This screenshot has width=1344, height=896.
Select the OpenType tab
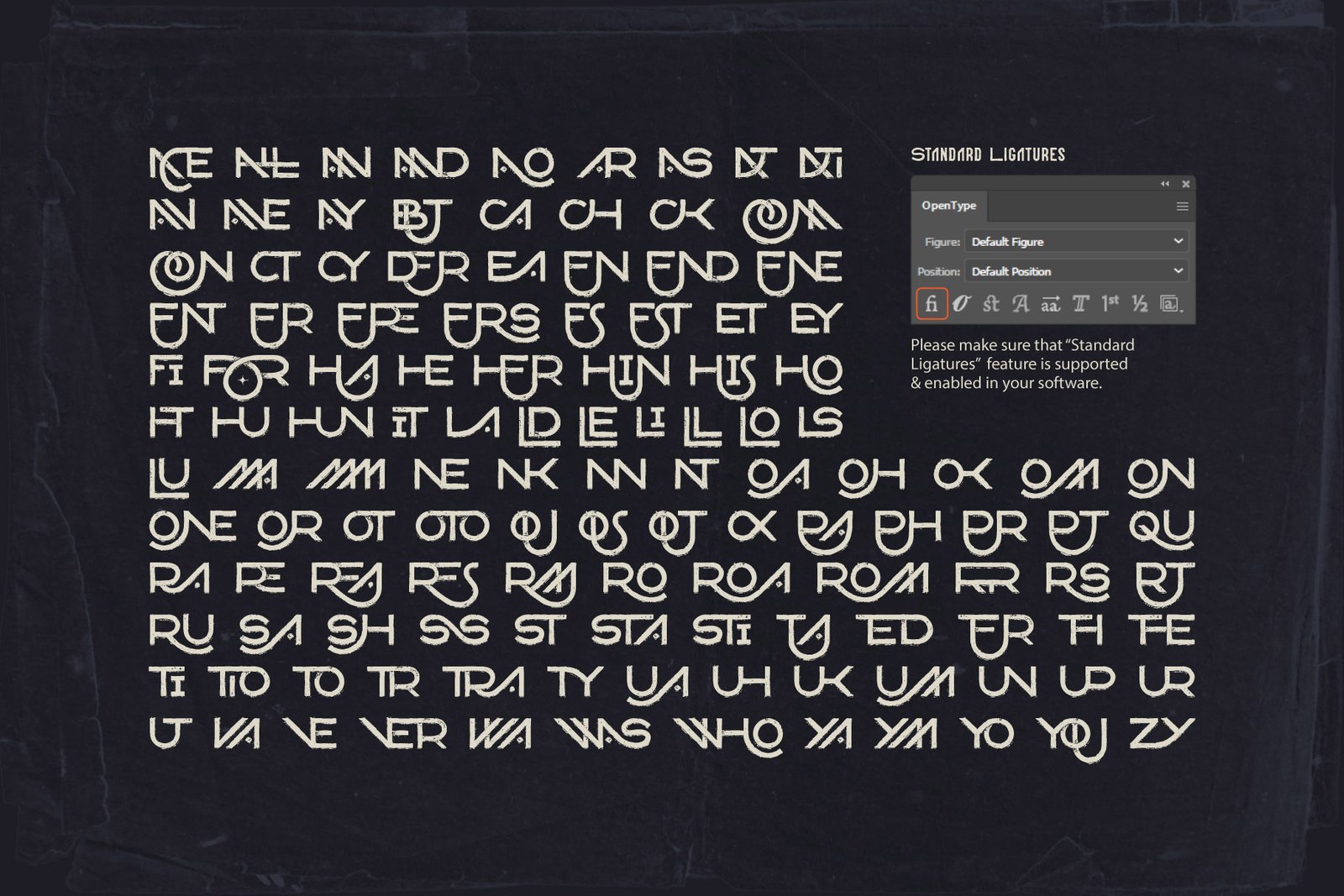click(x=948, y=206)
